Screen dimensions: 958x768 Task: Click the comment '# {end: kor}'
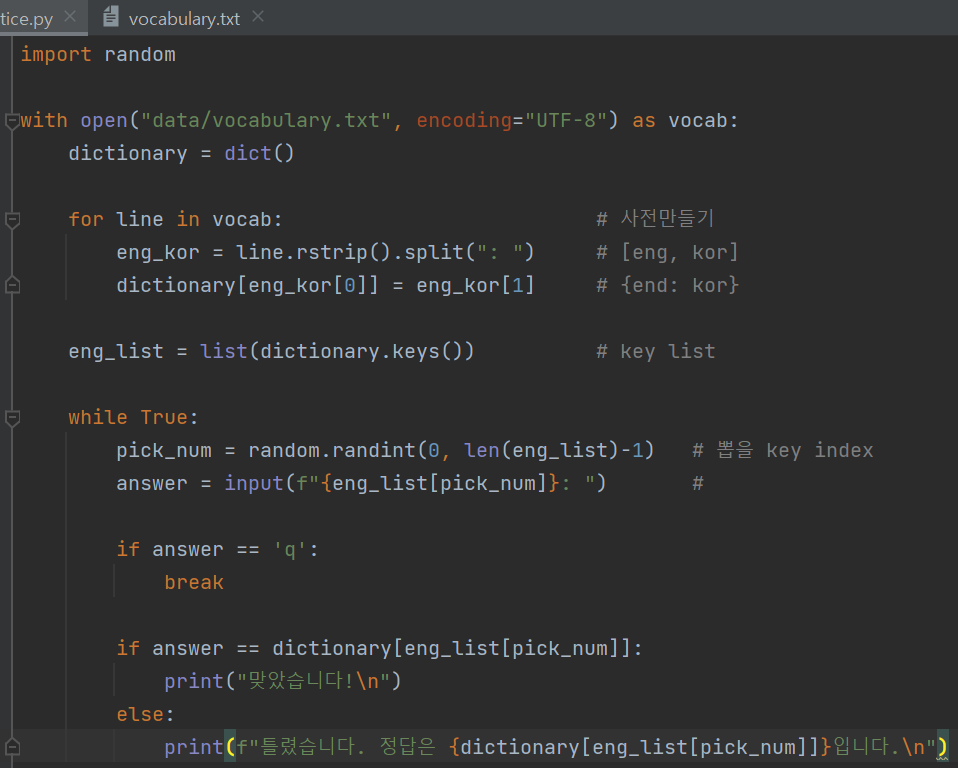pyautogui.click(x=667, y=285)
